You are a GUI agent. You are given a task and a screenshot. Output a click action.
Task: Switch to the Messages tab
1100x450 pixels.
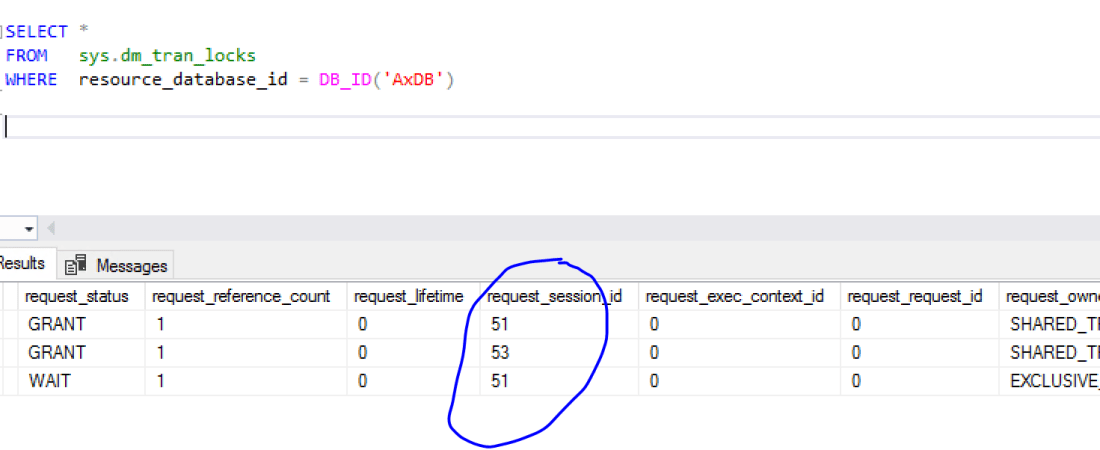(130, 266)
